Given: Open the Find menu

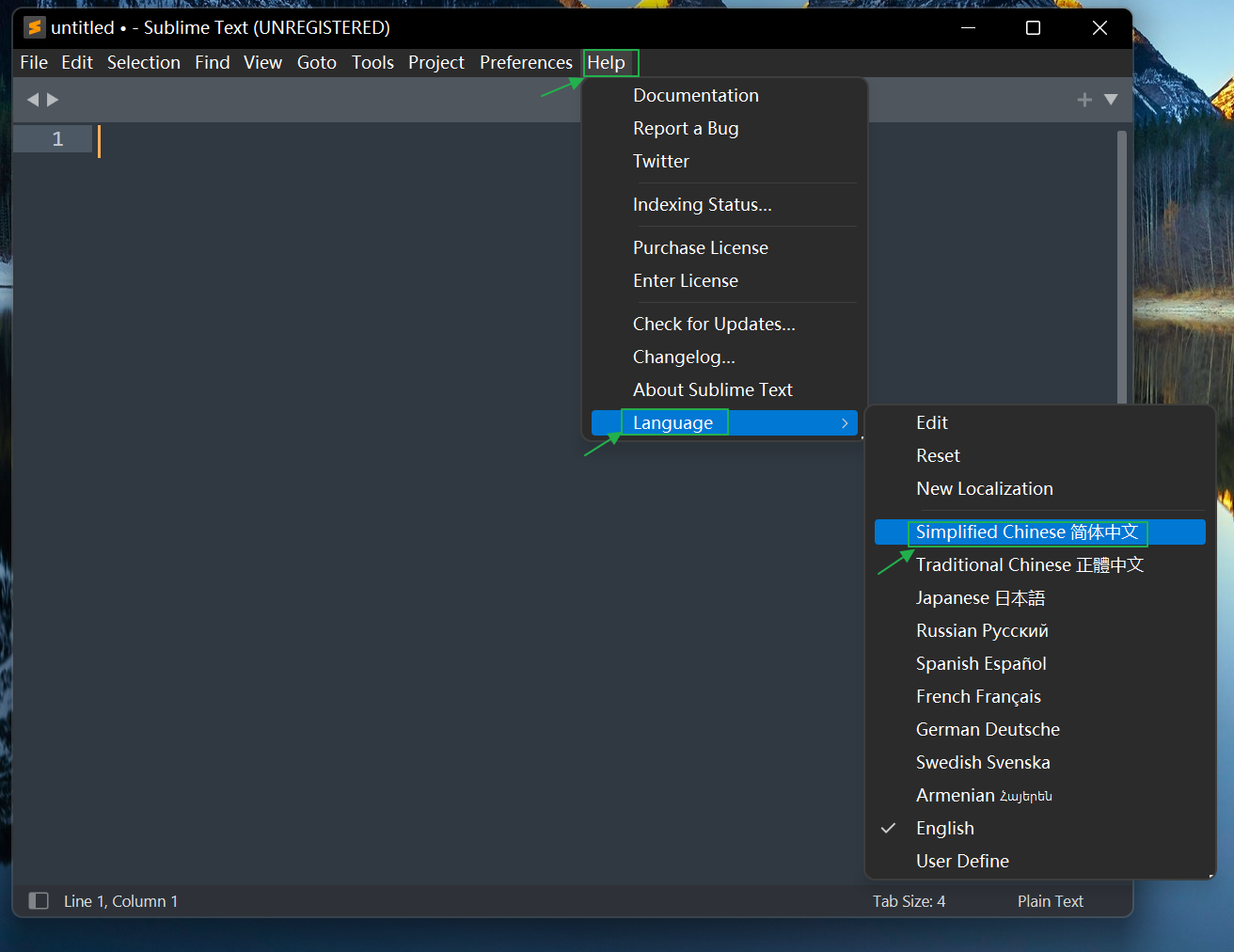Looking at the screenshot, I should [213, 63].
